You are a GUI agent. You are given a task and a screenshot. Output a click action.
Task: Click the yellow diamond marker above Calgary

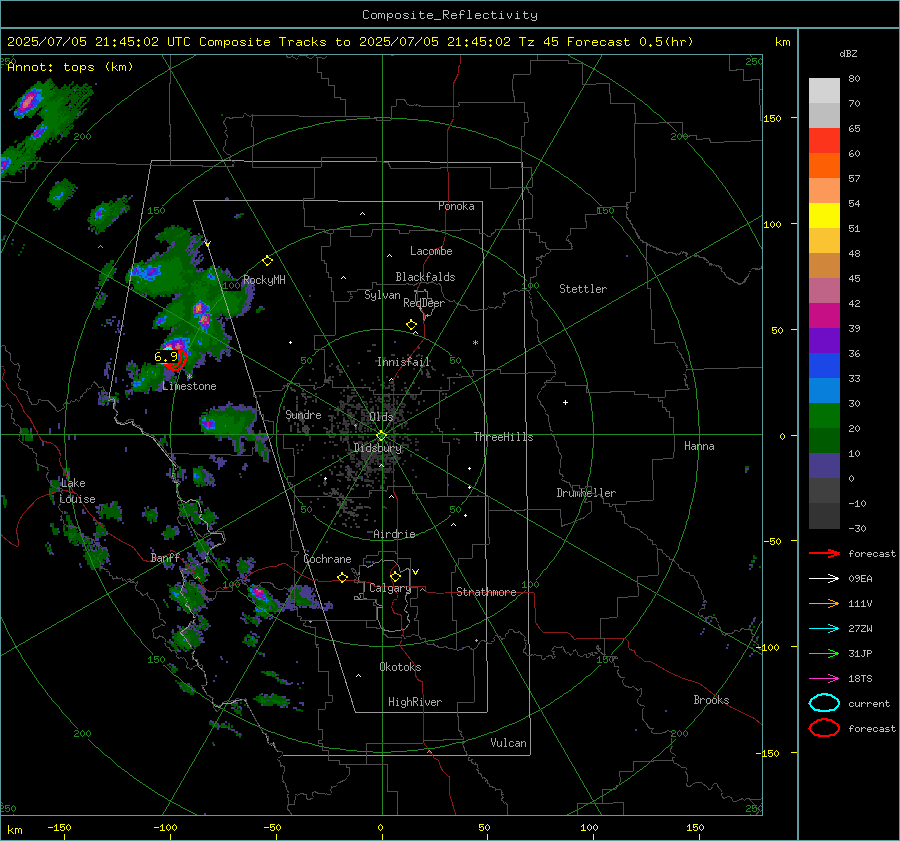[395, 576]
